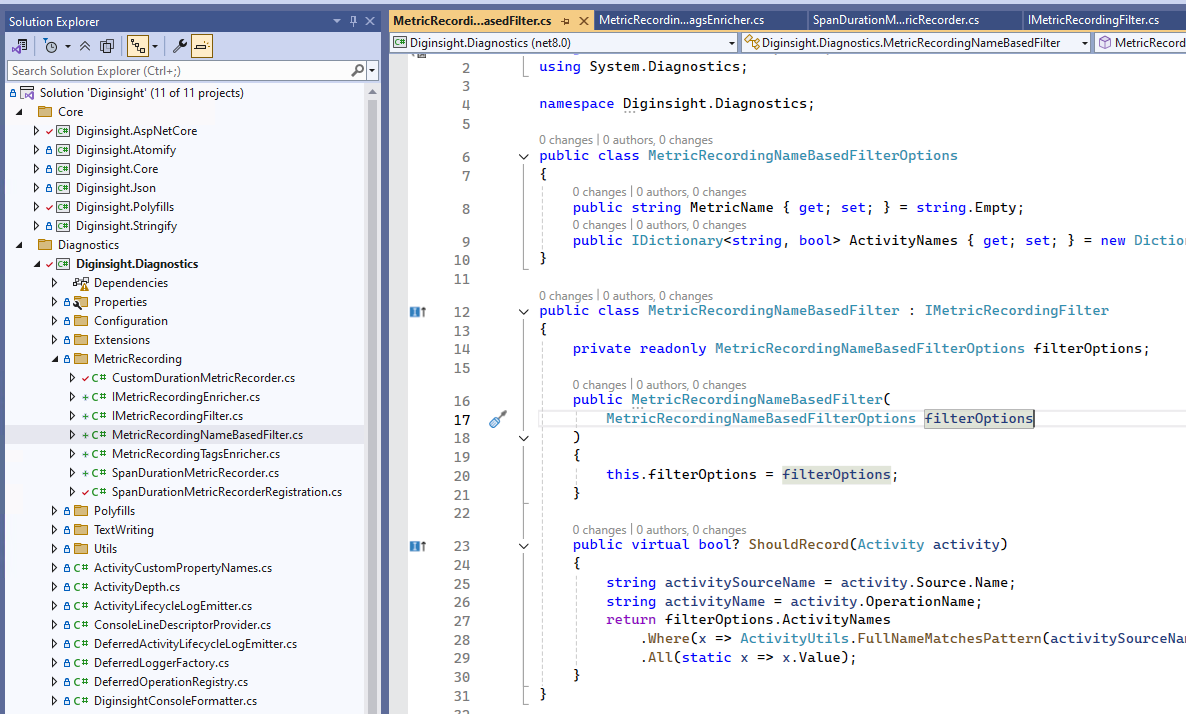Click the Pending Changes Filter clock icon
The image size is (1186, 714).
[x=50, y=46]
